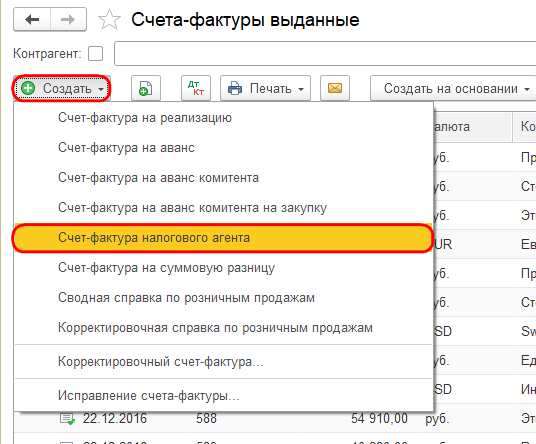Go back with the left arrow button
The width and height of the screenshot is (536, 444).
tap(32, 20)
